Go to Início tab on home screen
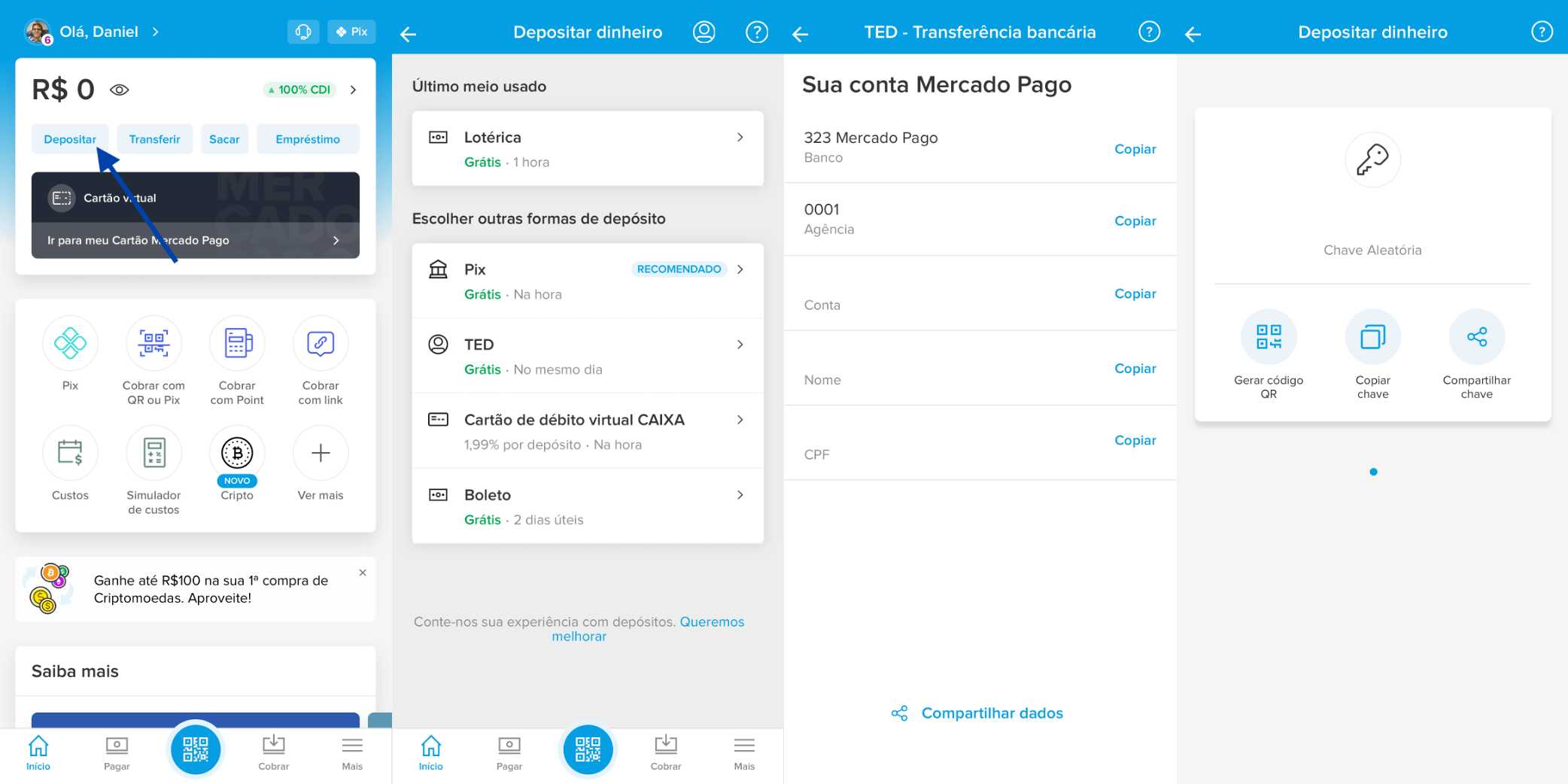The height and width of the screenshot is (784, 1568). click(38, 752)
